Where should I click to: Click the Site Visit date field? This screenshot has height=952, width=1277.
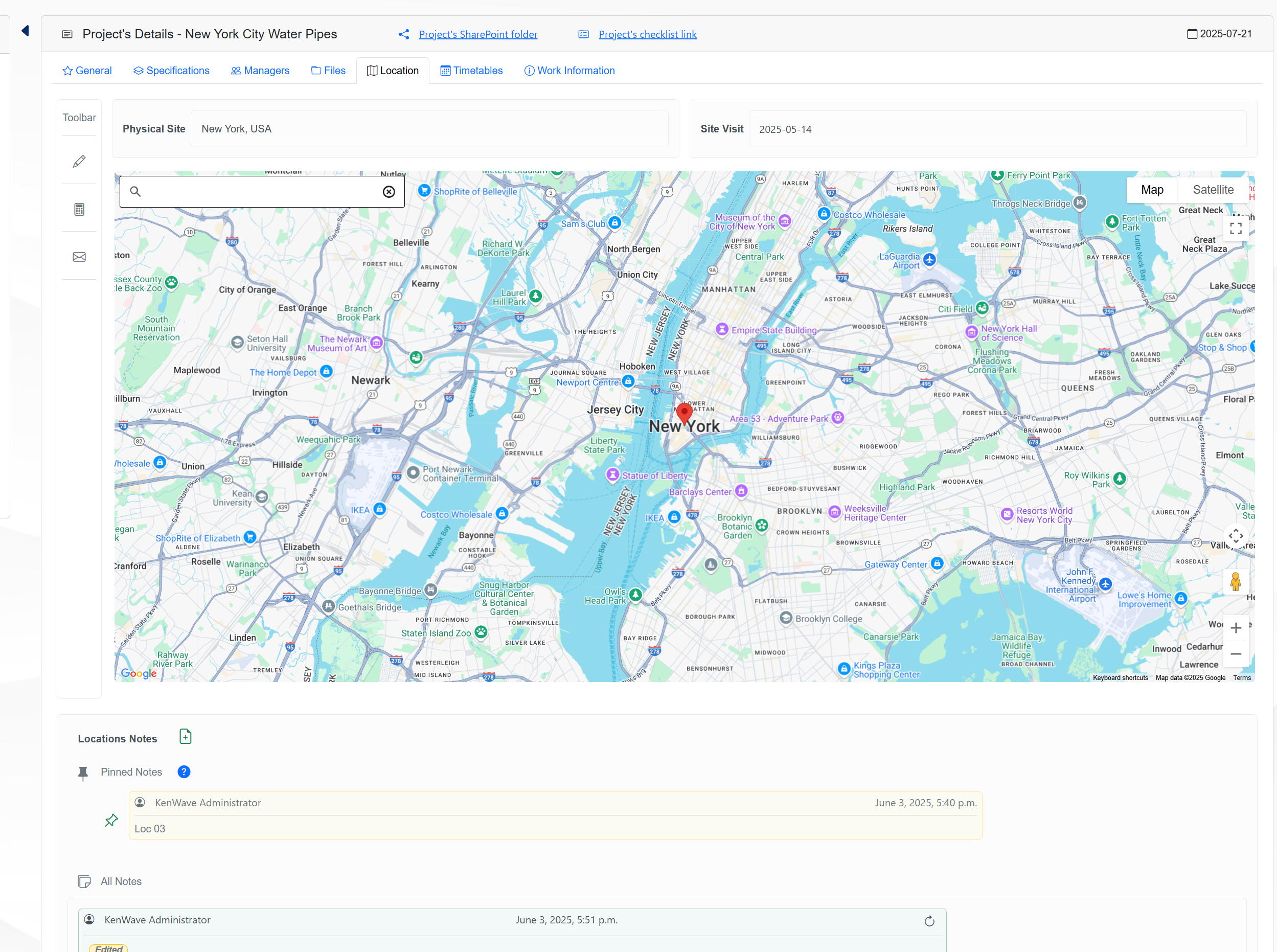point(997,129)
